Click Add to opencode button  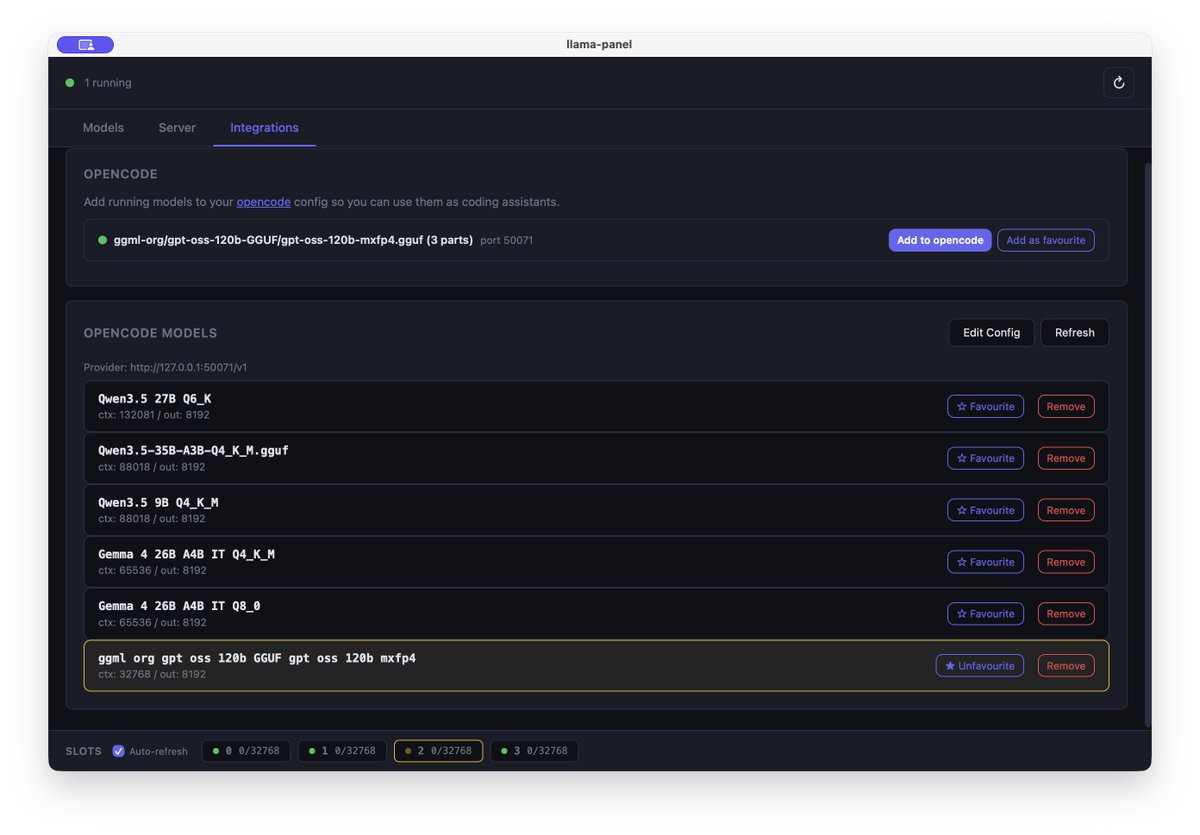(940, 240)
